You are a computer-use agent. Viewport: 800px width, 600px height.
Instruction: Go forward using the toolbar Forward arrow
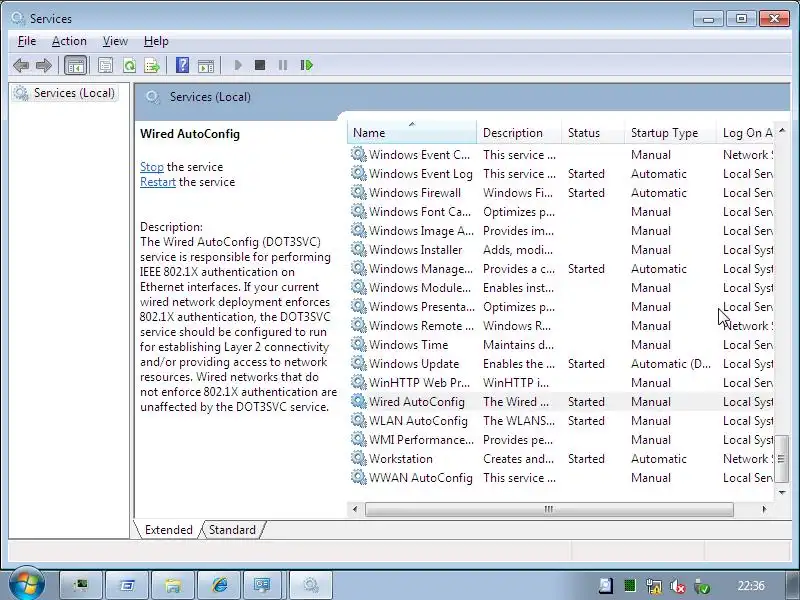pyautogui.click(x=44, y=65)
